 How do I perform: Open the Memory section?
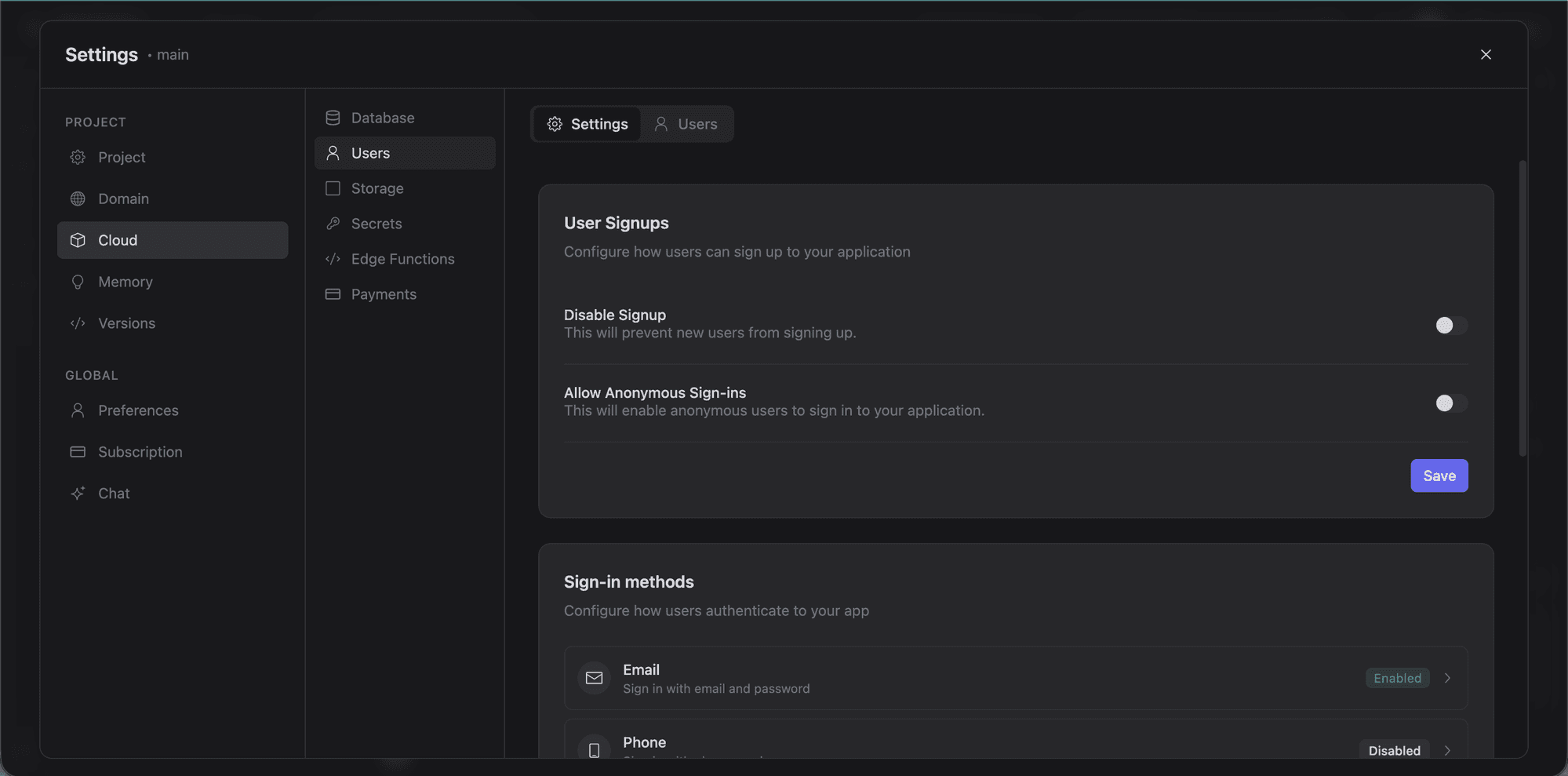pos(173,282)
